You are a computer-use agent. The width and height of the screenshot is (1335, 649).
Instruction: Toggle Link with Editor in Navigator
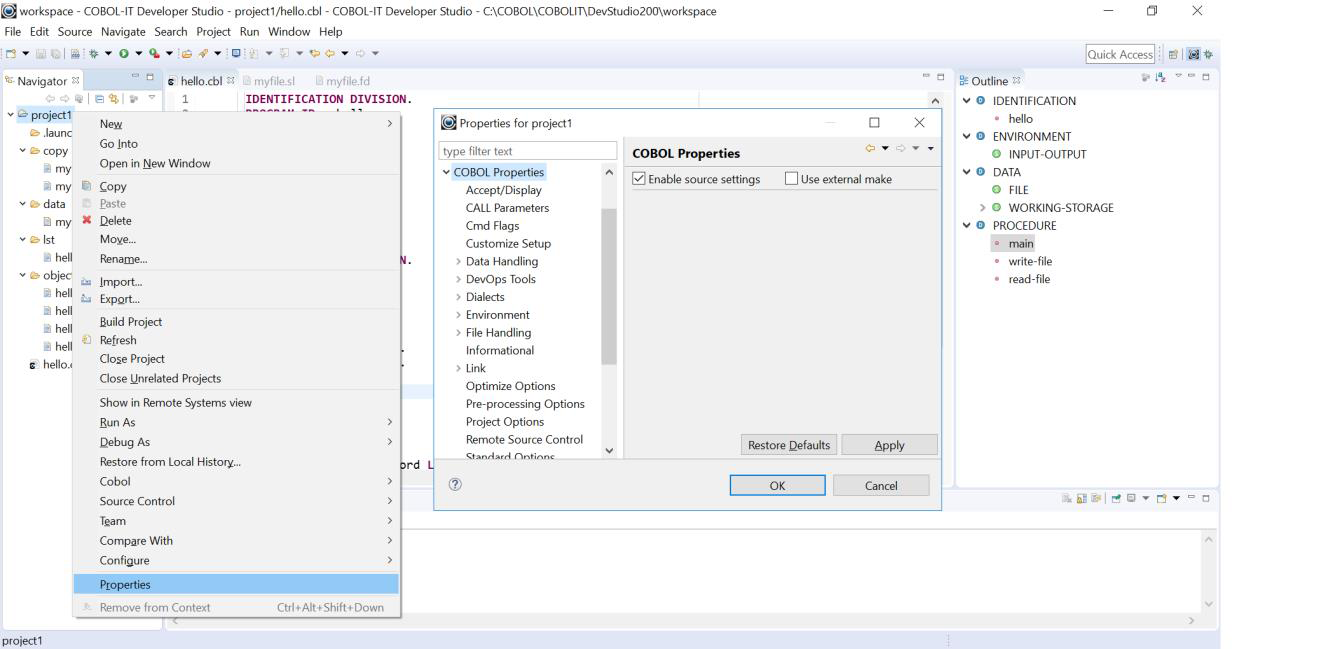[113, 96]
